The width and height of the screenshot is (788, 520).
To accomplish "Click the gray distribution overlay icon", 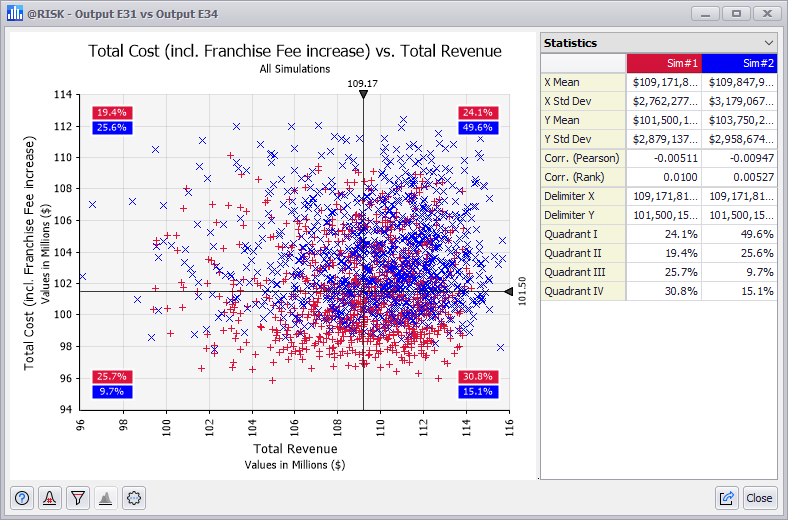I will click(106, 497).
